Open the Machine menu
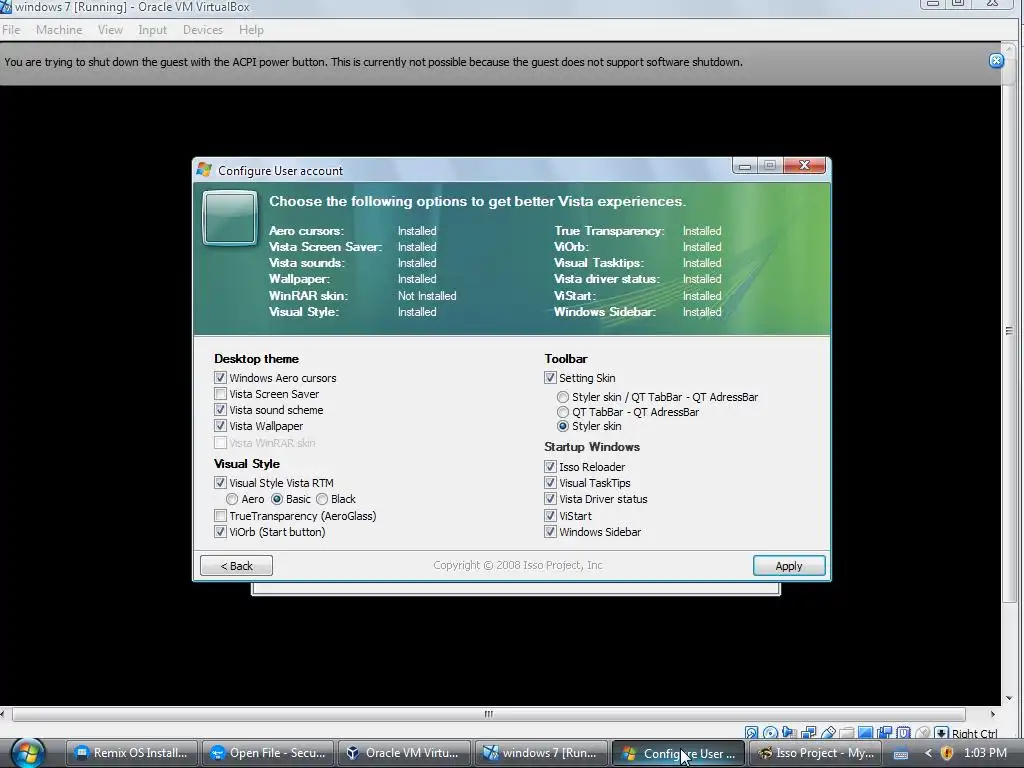The image size is (1024, 768). click(59, 30)
